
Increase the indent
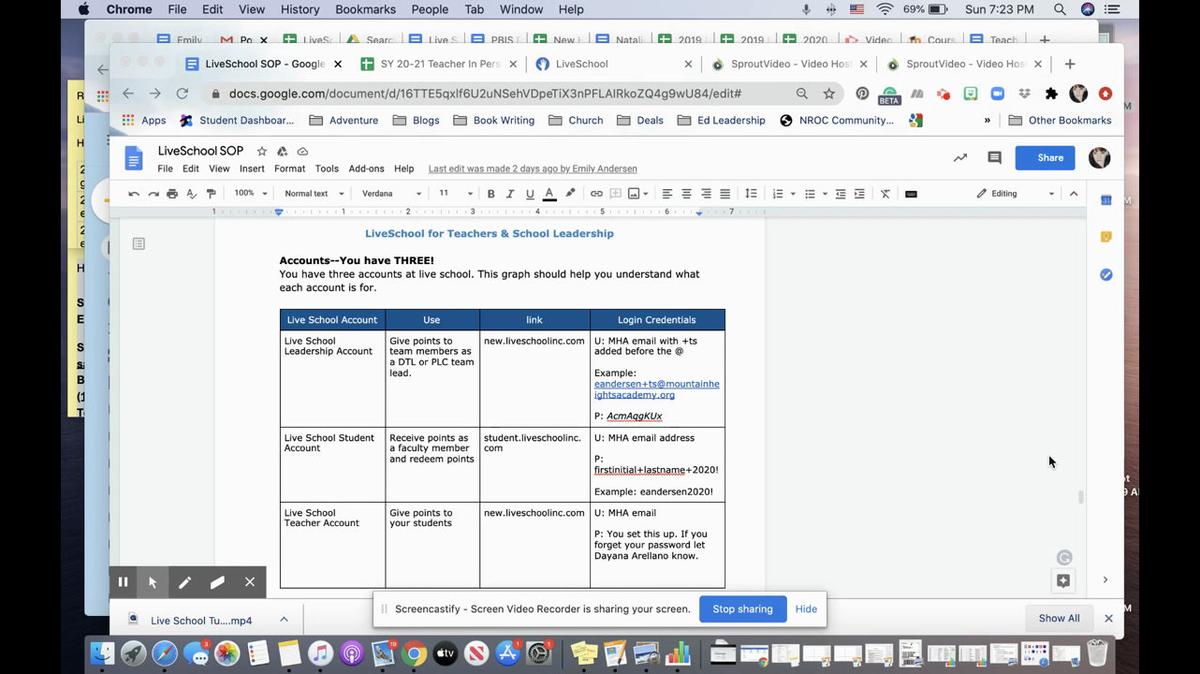coord(860,194)
